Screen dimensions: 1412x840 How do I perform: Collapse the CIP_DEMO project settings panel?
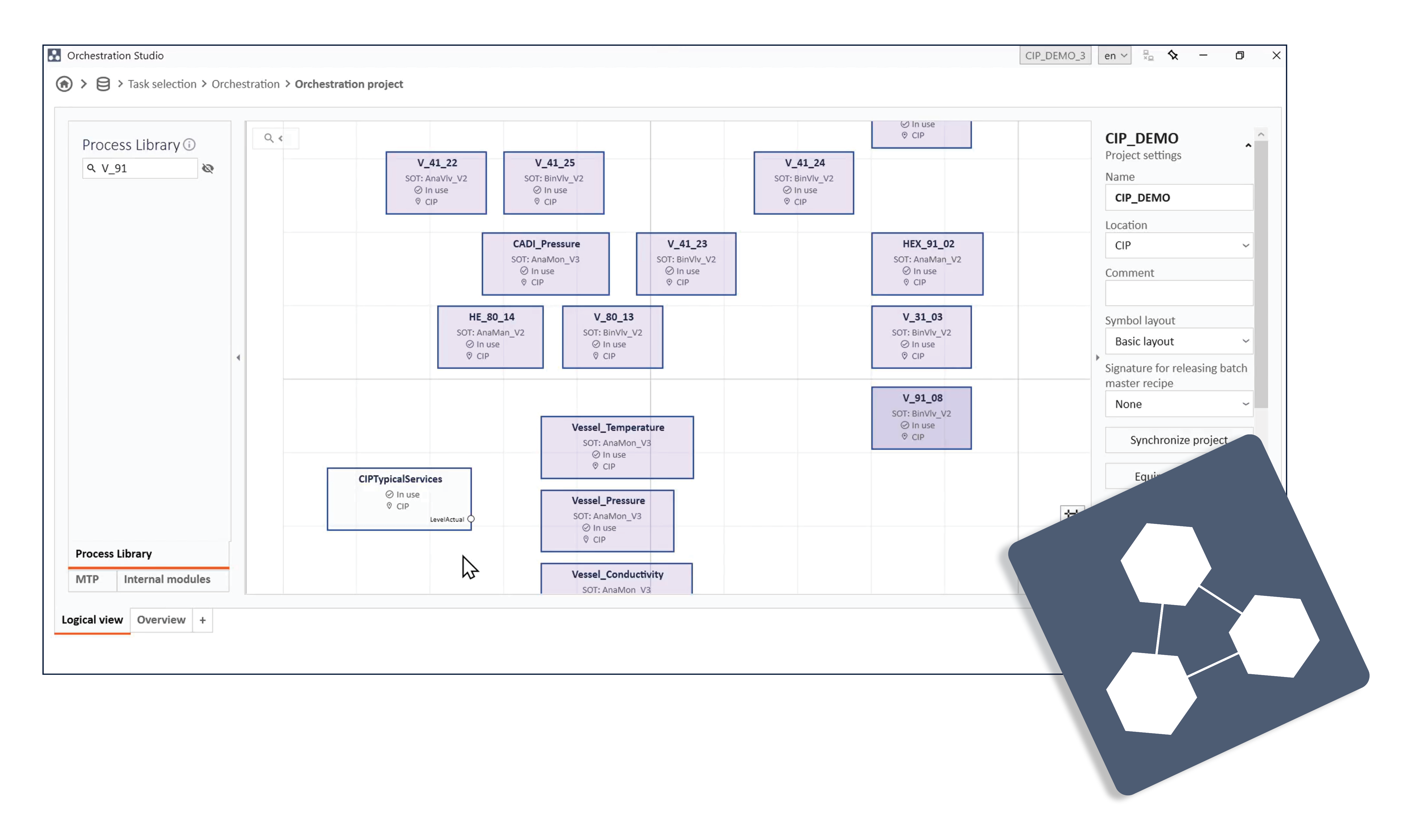[x=1248, y=145]
